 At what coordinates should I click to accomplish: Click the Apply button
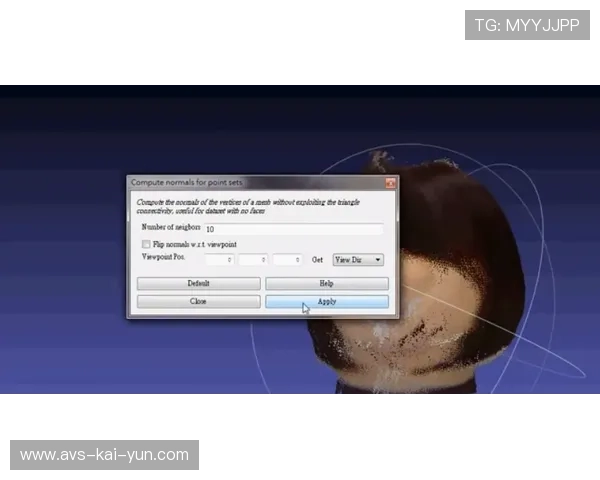[327, 301]
